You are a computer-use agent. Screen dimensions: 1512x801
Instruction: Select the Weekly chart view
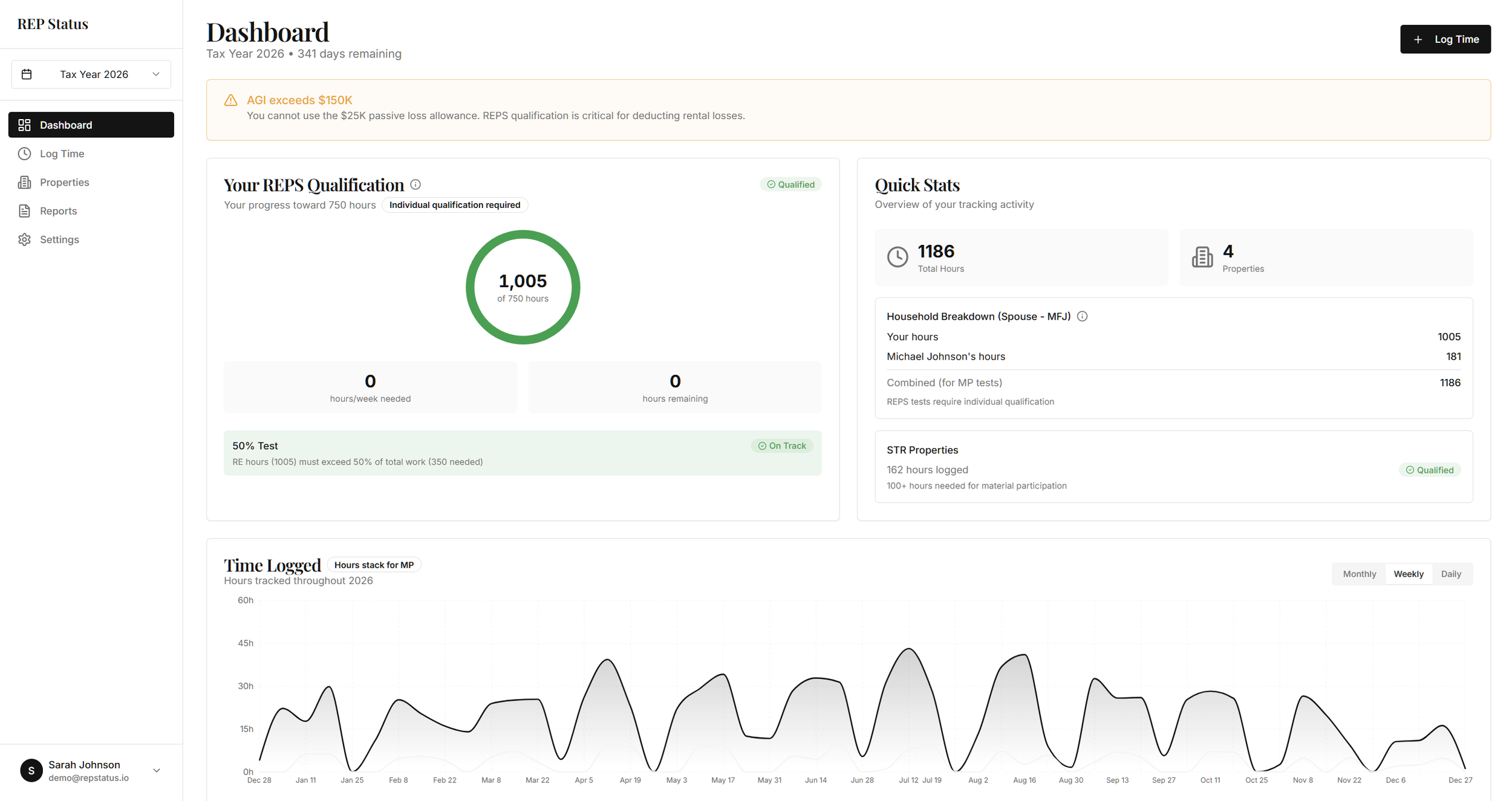1408,574
